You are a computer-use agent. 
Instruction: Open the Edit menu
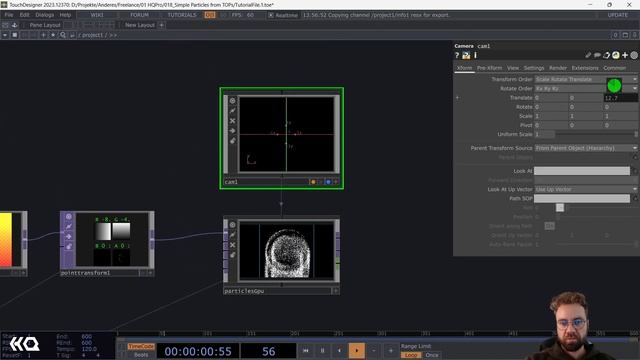coord(24,15)
